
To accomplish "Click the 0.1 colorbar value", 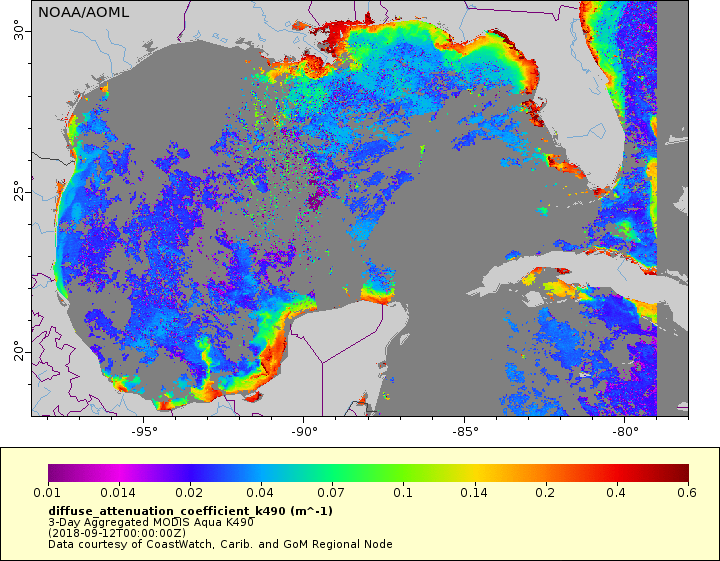I will point(403,493).
